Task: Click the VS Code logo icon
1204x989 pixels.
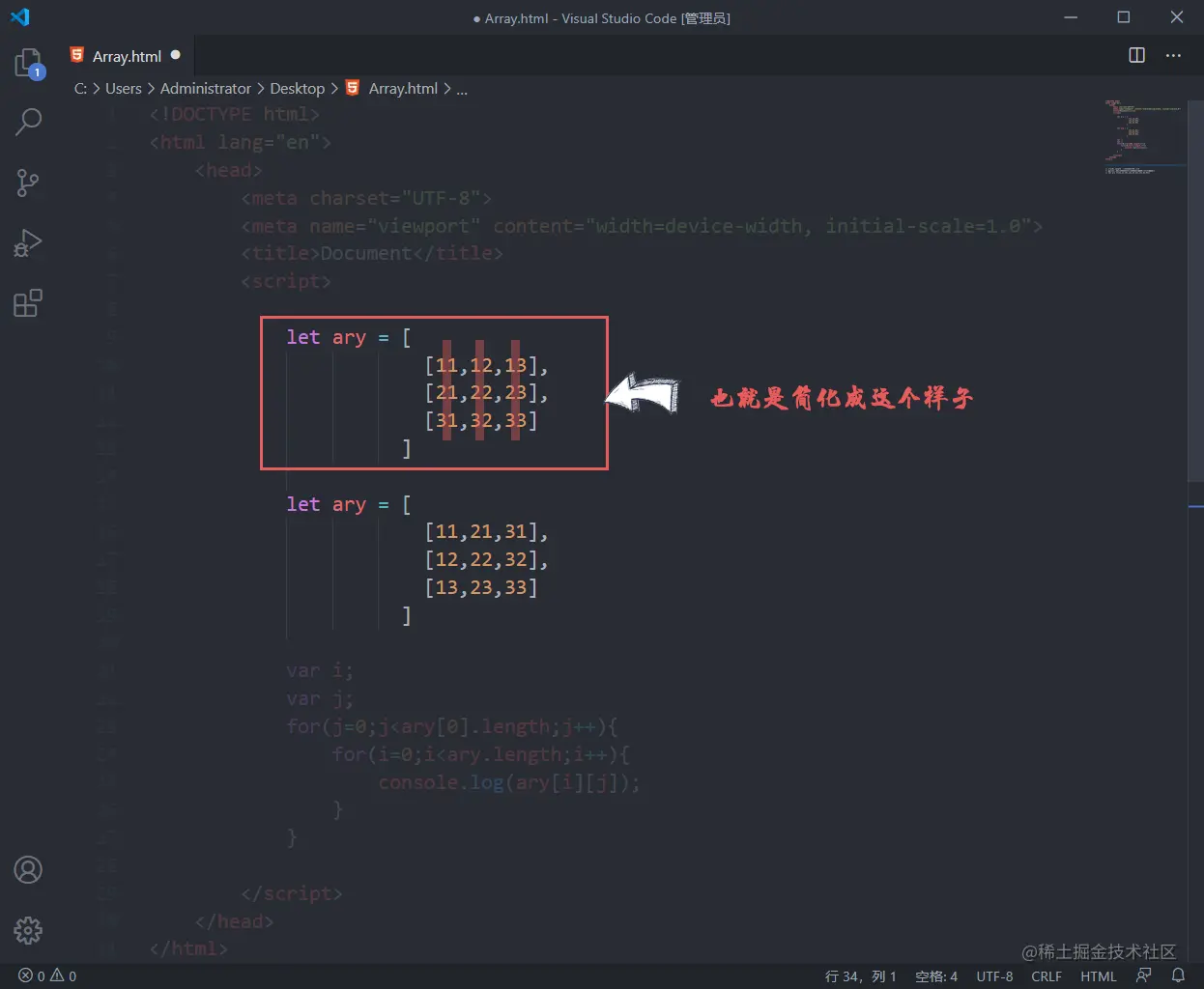Action: (x=19, y=16)
